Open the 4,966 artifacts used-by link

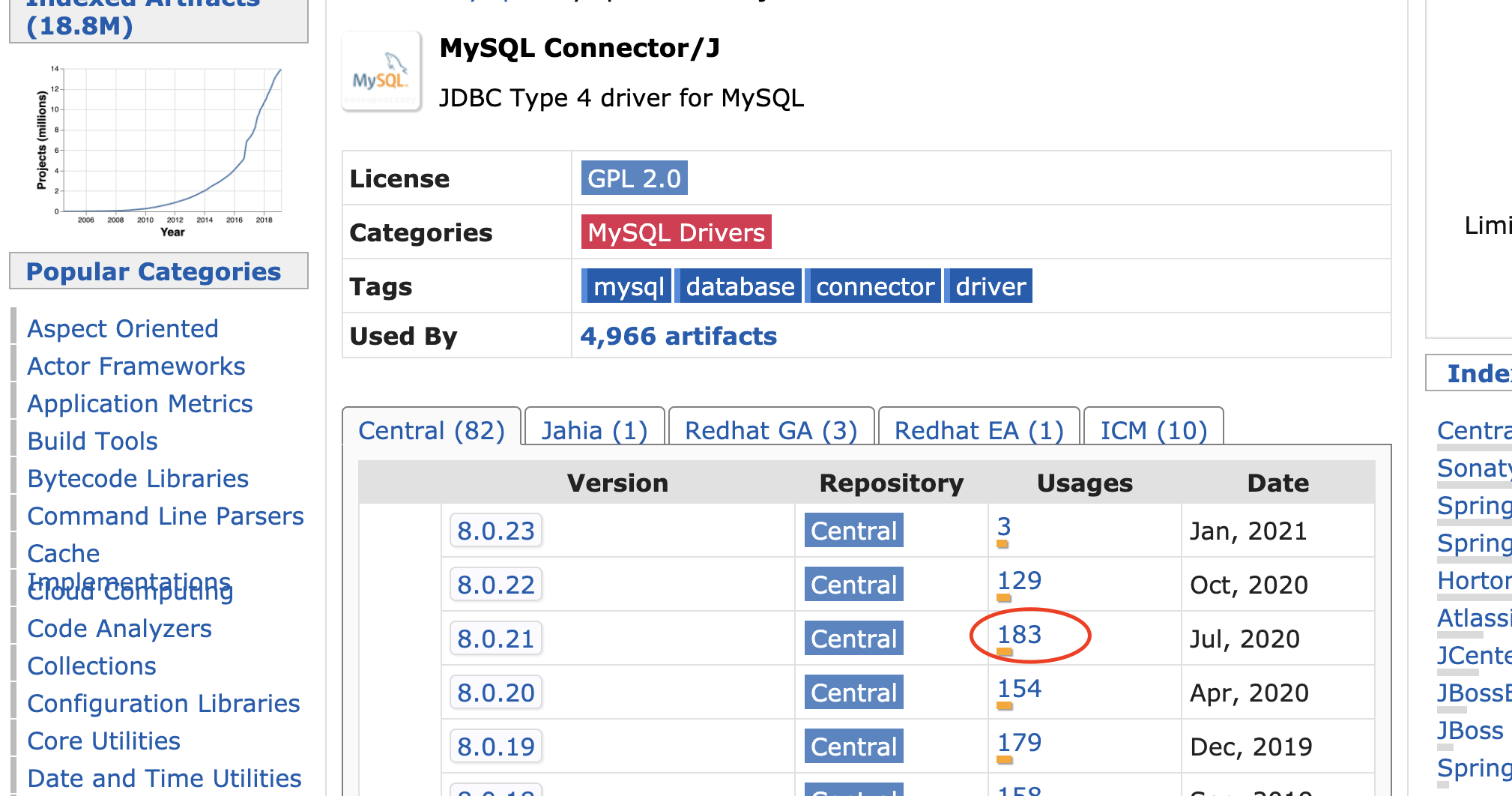pos(678,336)
